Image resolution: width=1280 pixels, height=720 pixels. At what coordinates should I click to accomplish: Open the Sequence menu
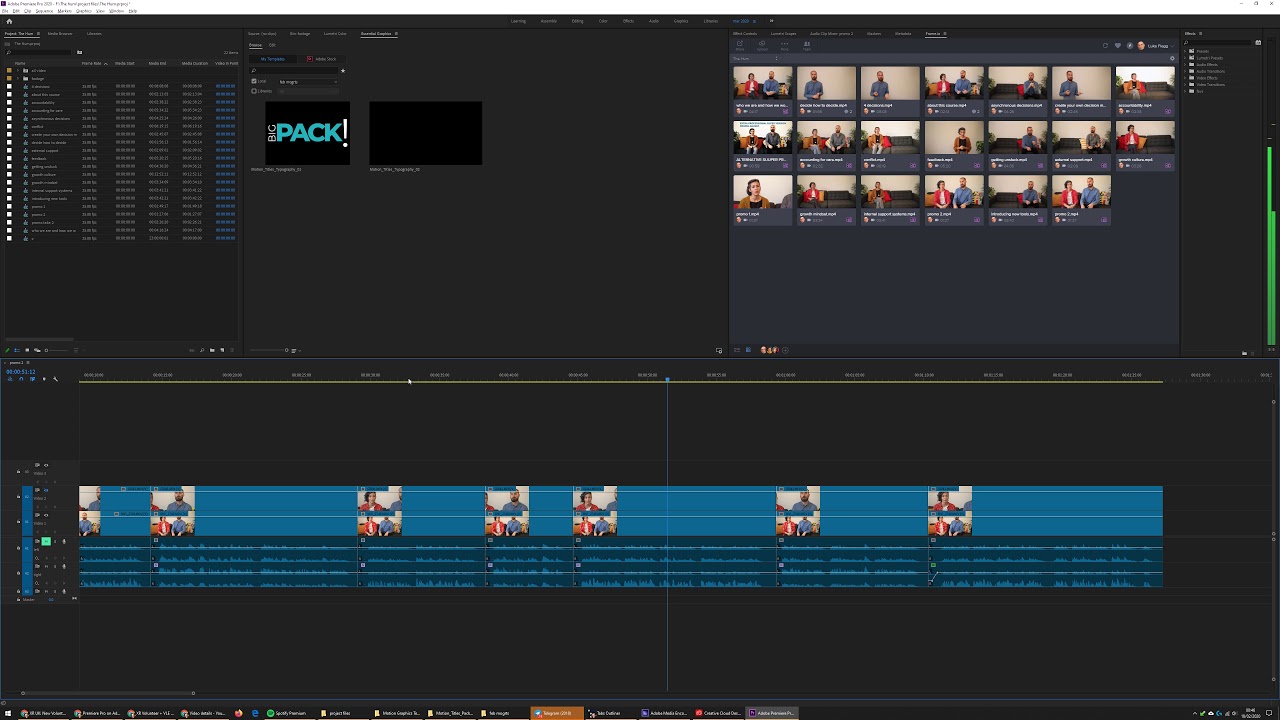44,11
